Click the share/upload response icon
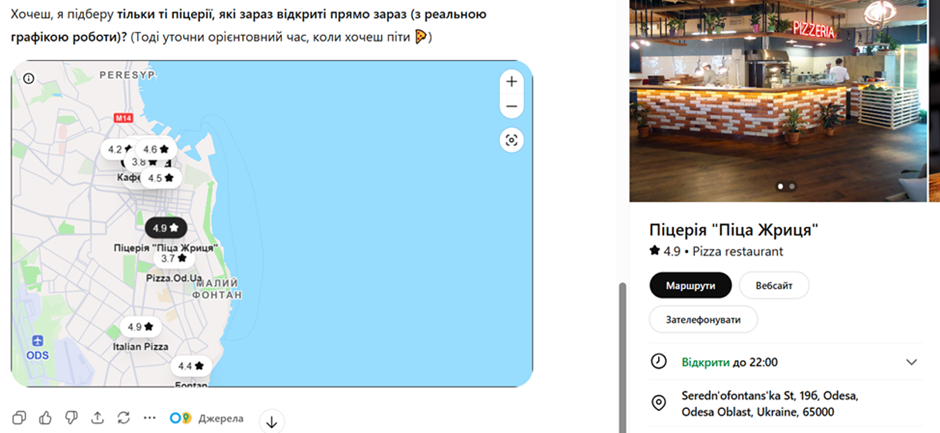940x433 pixels. tap(97, 417)
